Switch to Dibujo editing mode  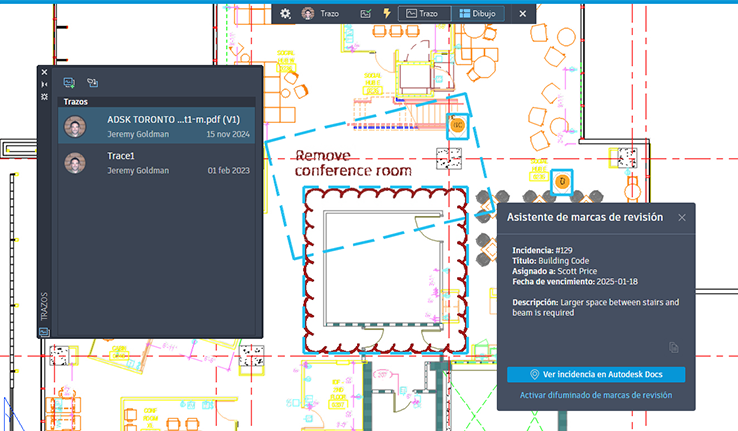coord(478,14)
